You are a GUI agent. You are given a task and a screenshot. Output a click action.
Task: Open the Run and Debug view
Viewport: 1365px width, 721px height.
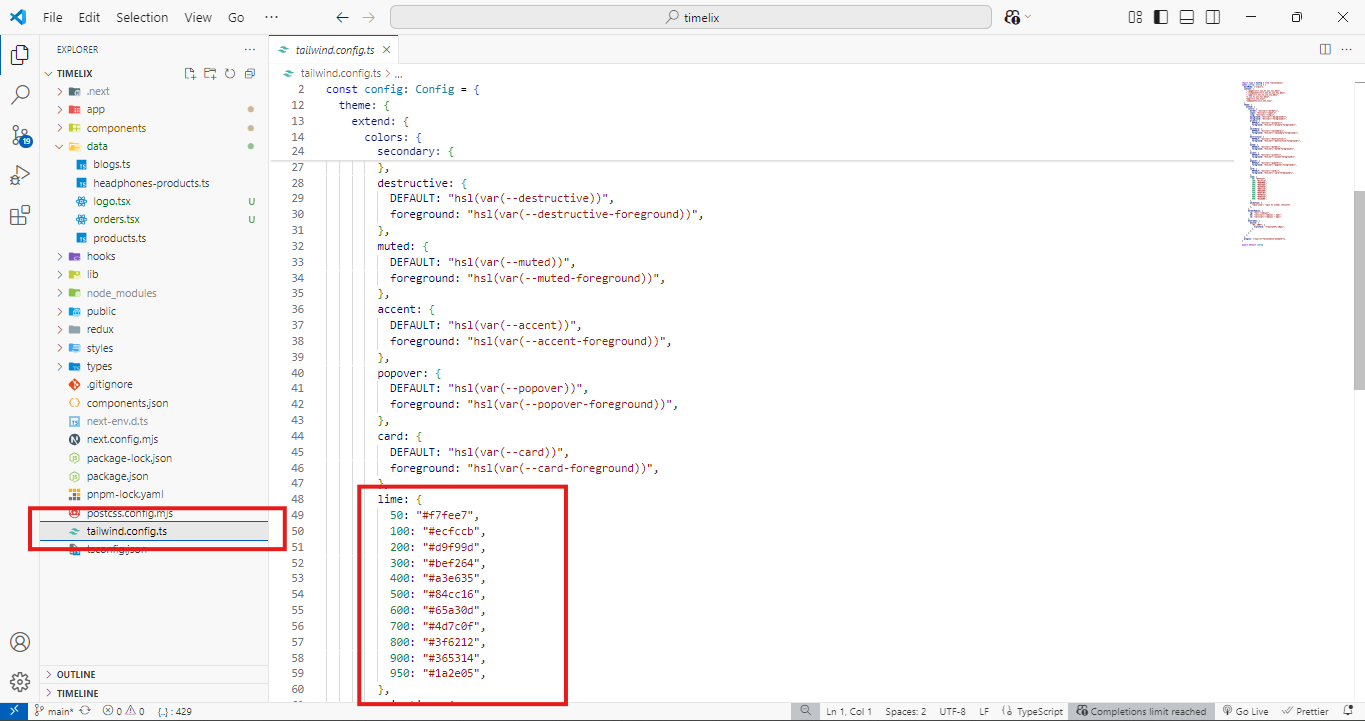[19, 176]
